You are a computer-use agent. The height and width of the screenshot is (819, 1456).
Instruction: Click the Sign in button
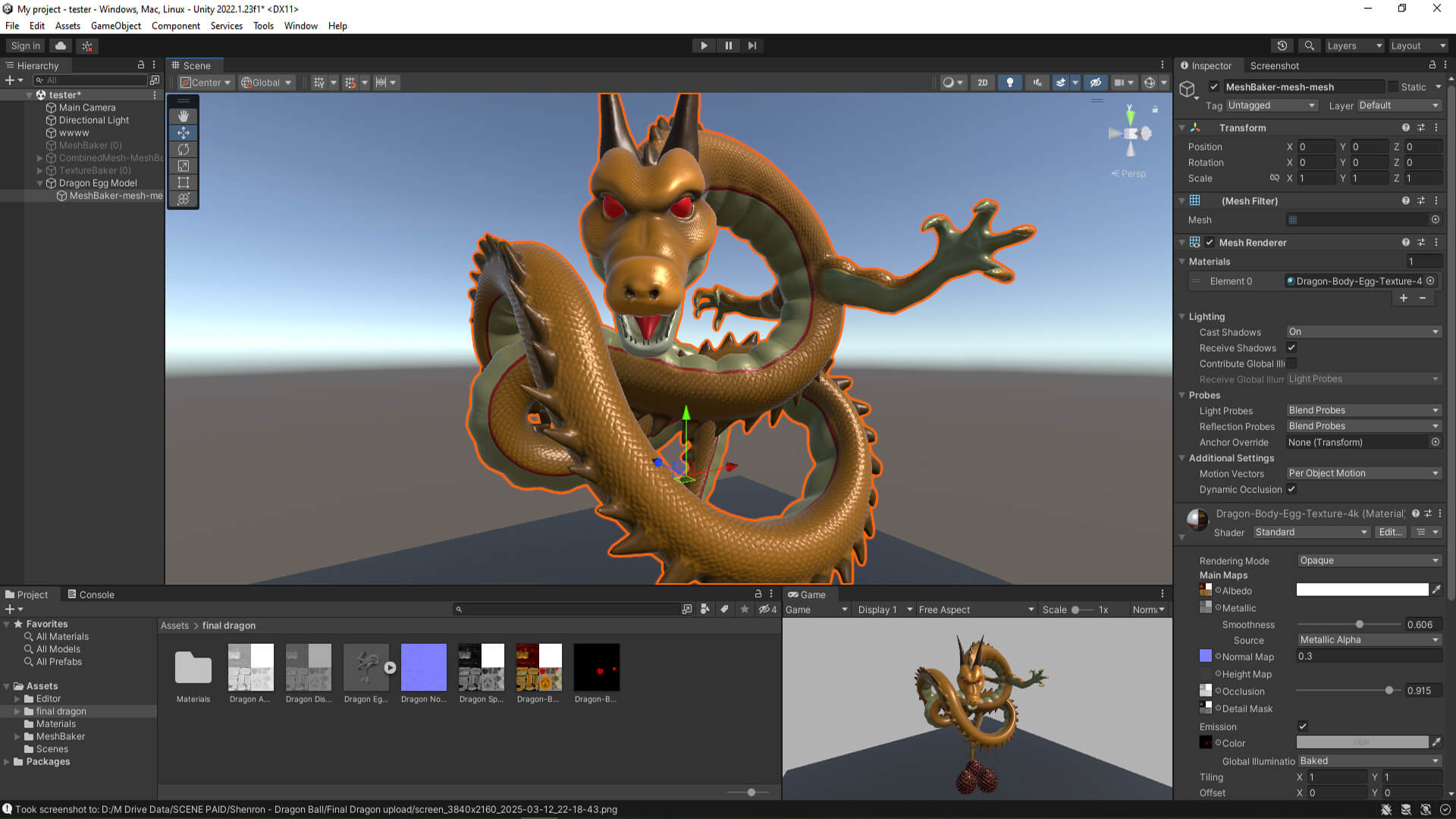pos(25,45)
